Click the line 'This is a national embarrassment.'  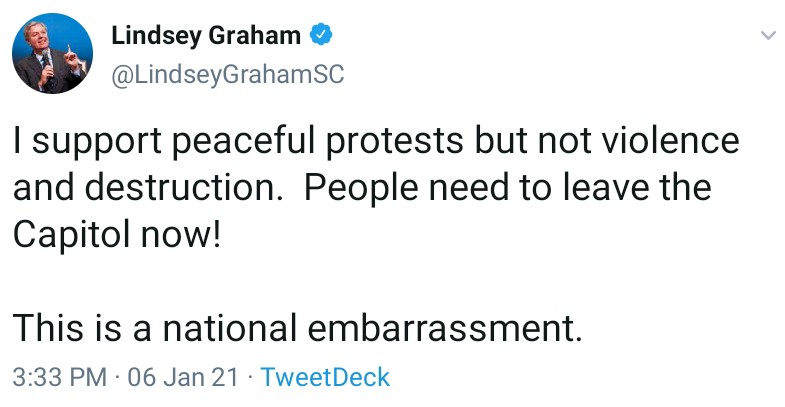point(298,328)
